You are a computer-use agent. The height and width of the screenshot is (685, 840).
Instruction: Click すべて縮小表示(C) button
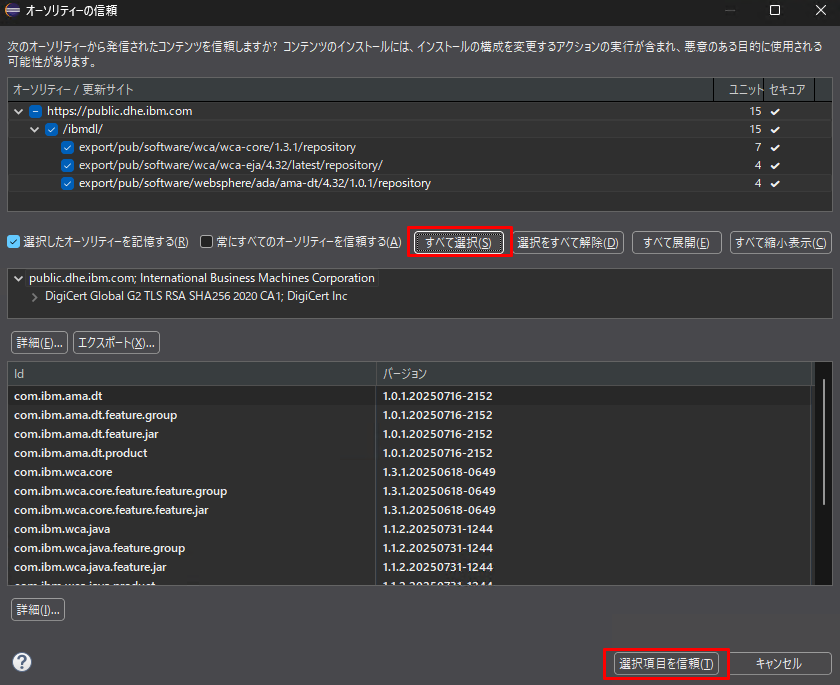781,243
